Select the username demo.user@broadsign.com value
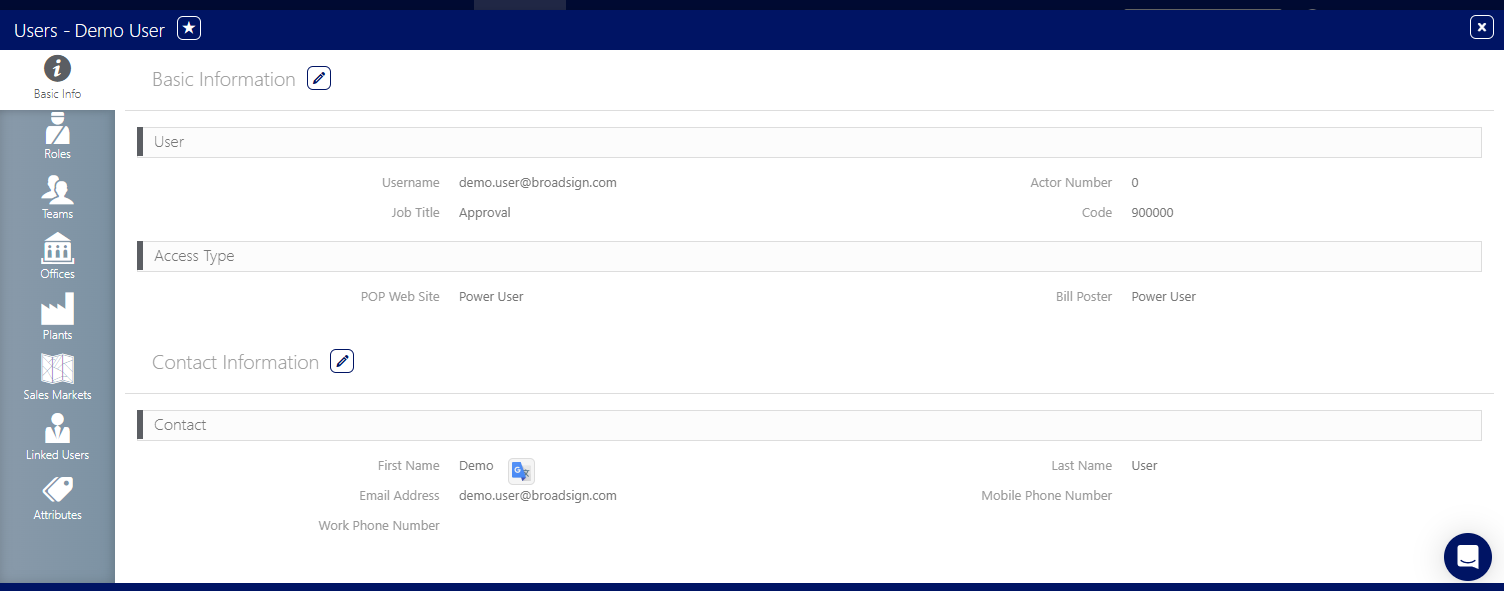Image resolution: width=1504 pixels, height=591 pixels. [538, 183]
